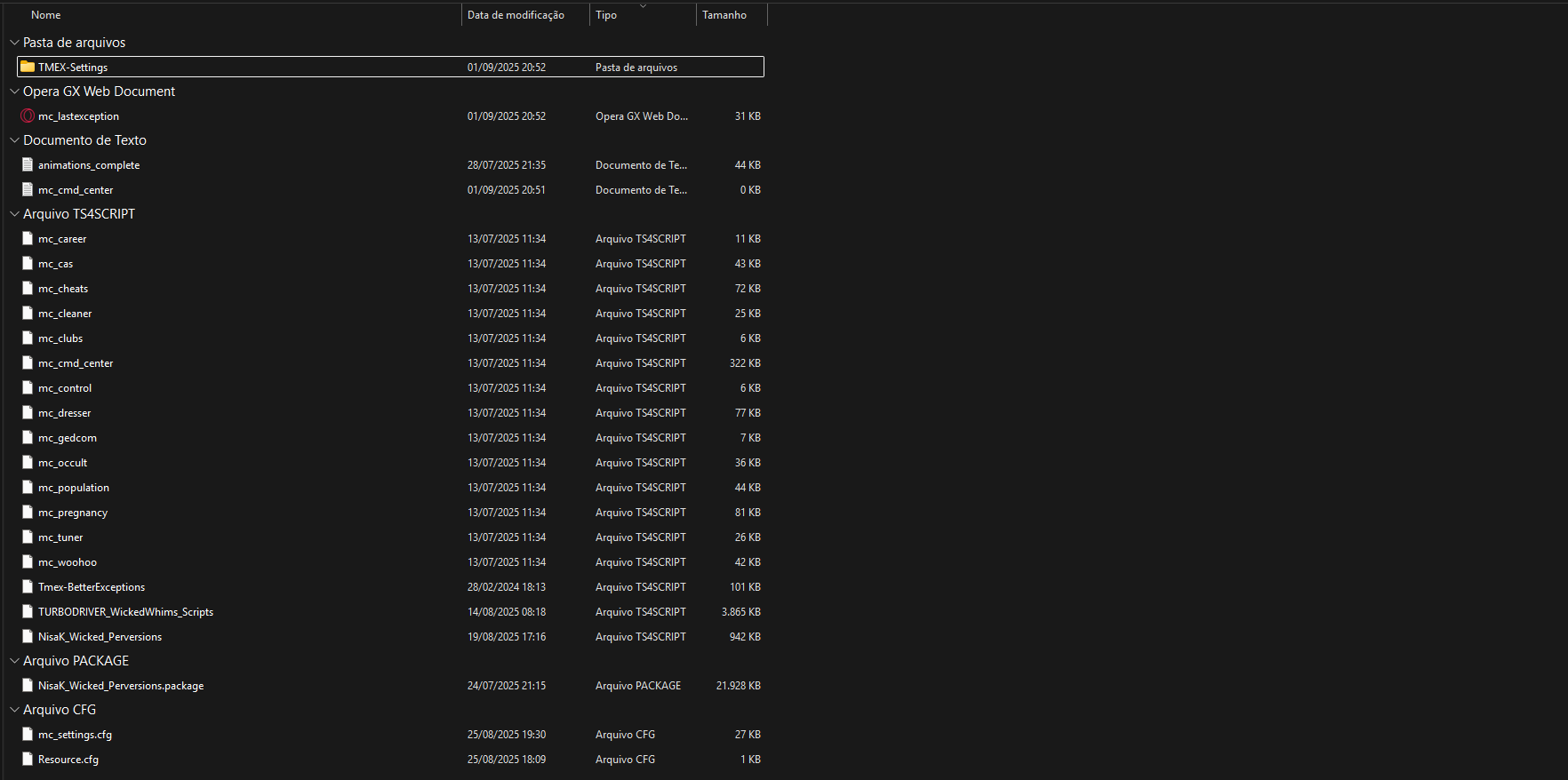Click the animations_complete text document icon
This screenshot has width=1568, height=780.
click(28, 164)
